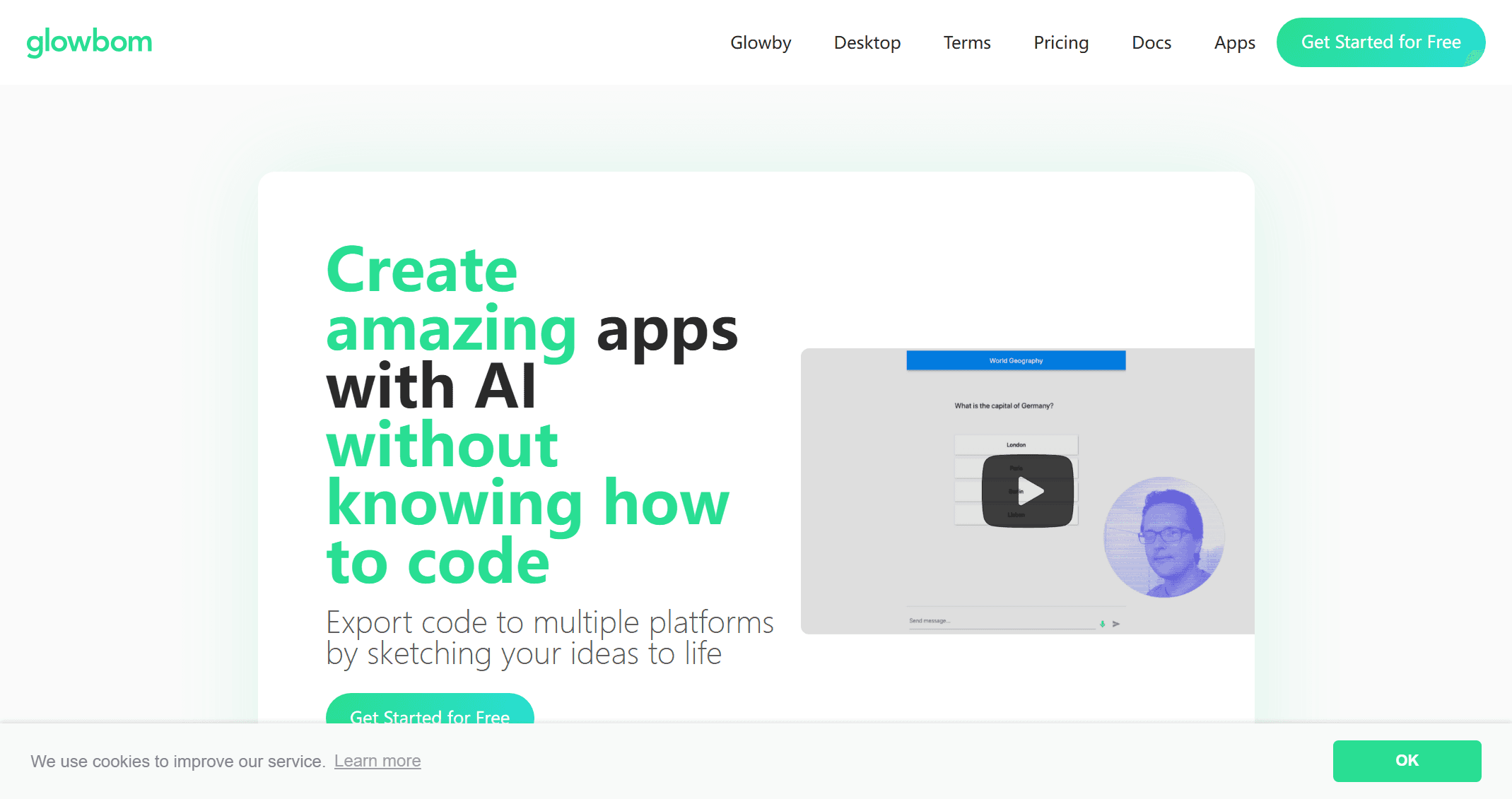
Task: Go to the Desktop page
Action: [x=867, y=42]
